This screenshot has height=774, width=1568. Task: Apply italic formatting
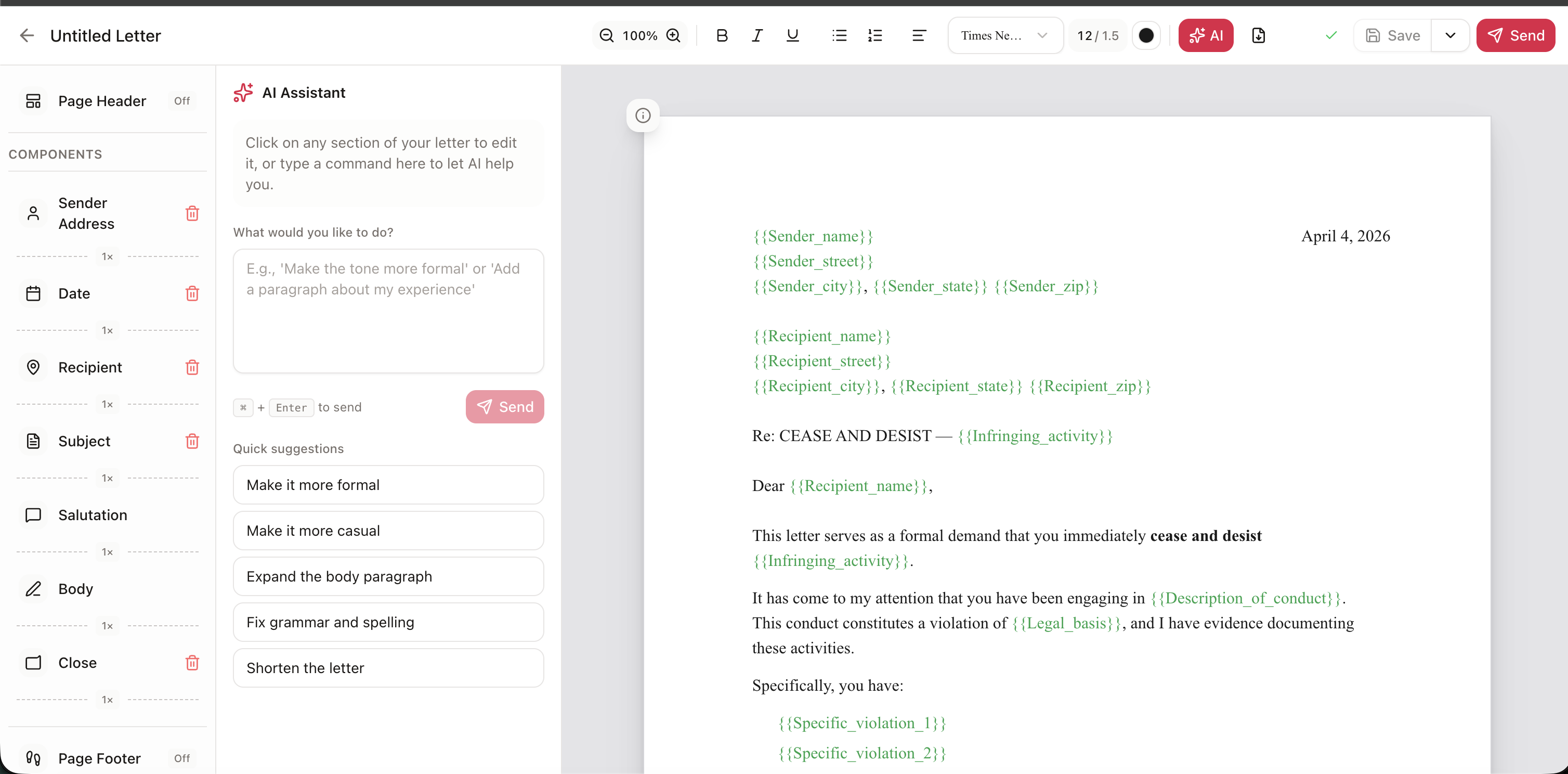pyautogui.click(x=756, y=35)
